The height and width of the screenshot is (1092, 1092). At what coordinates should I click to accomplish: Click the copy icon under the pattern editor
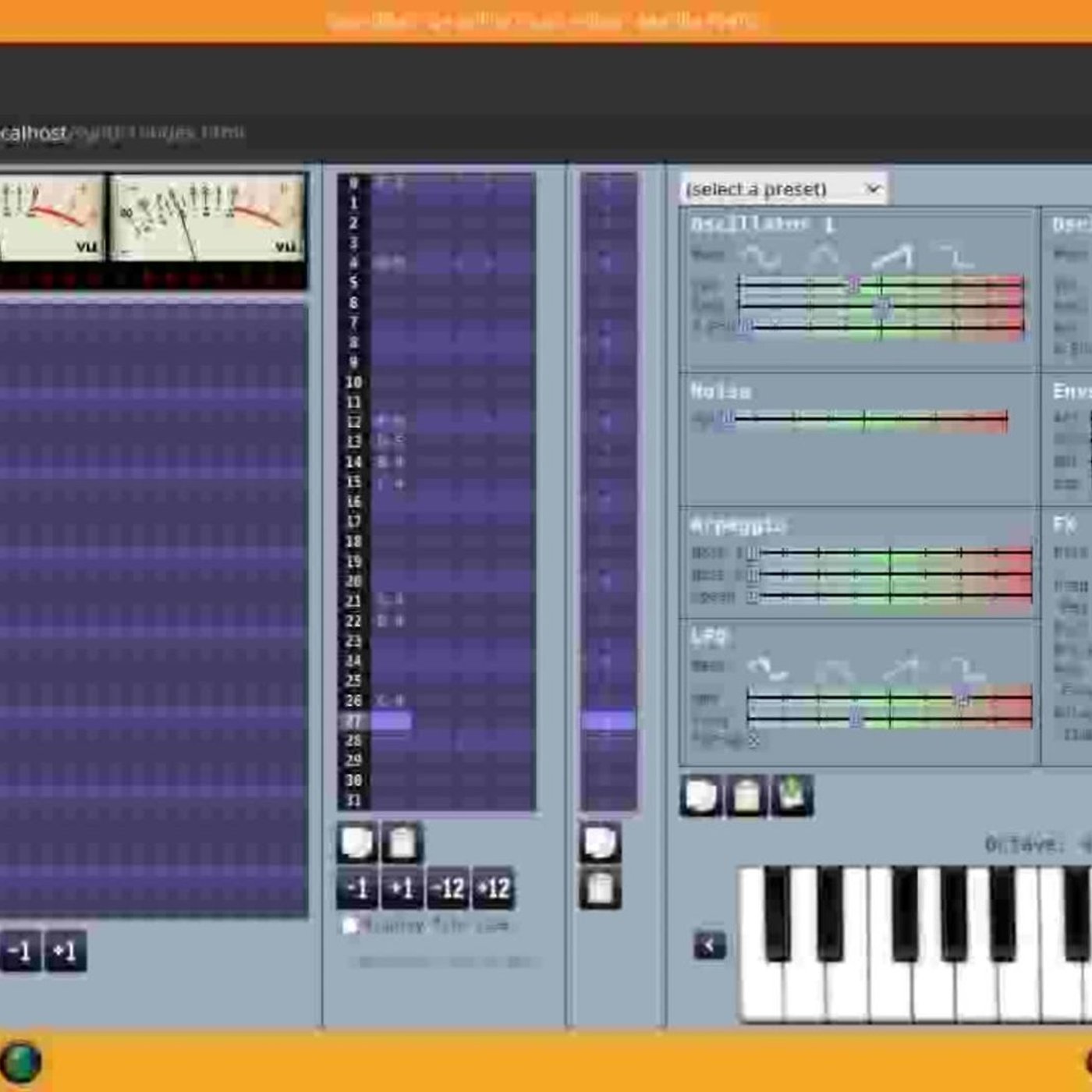coord(358,842)
